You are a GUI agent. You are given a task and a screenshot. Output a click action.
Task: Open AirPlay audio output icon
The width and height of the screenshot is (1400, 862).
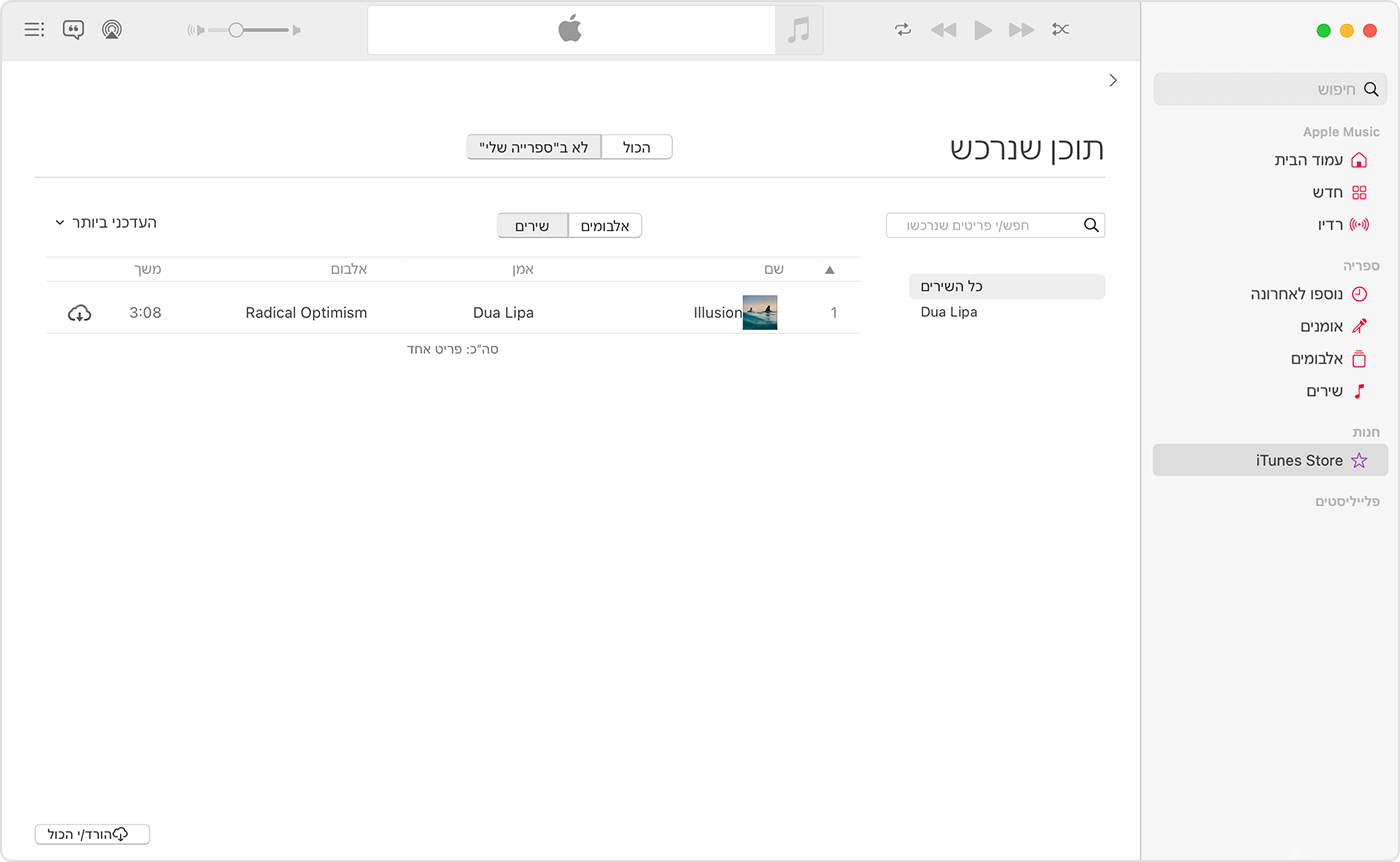112,30
